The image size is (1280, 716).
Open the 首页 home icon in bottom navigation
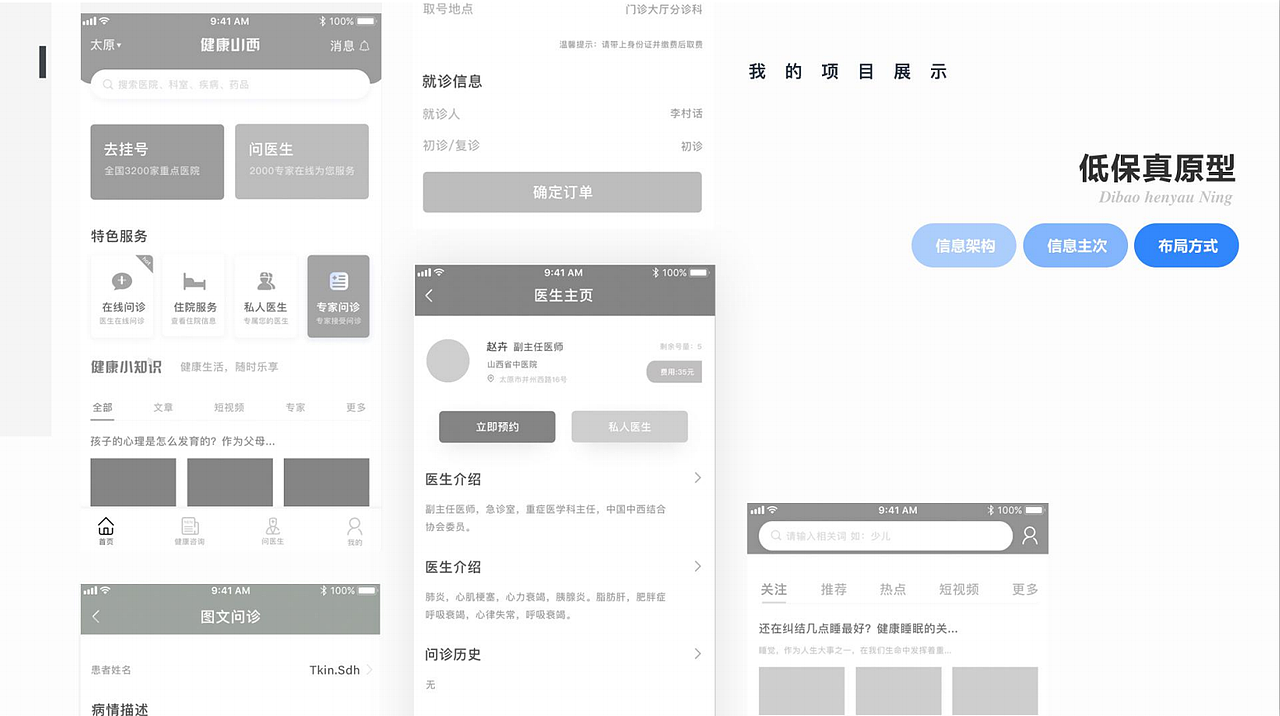tap(106, 529)
